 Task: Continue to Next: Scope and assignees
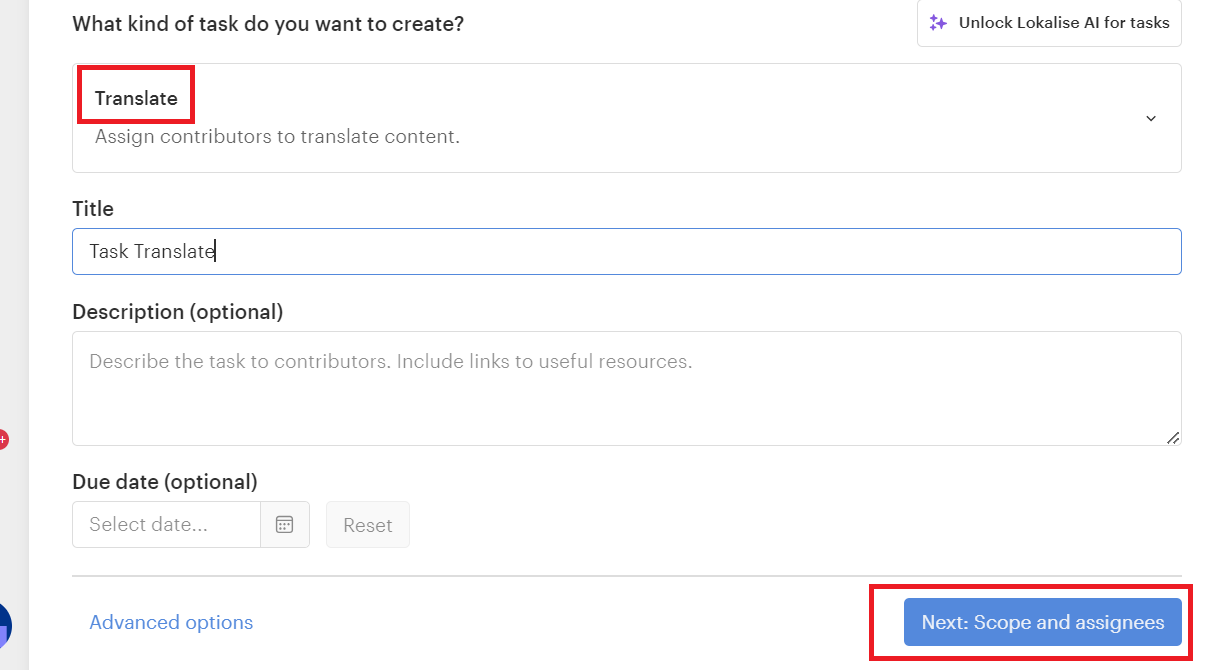tap(1042, 622)
